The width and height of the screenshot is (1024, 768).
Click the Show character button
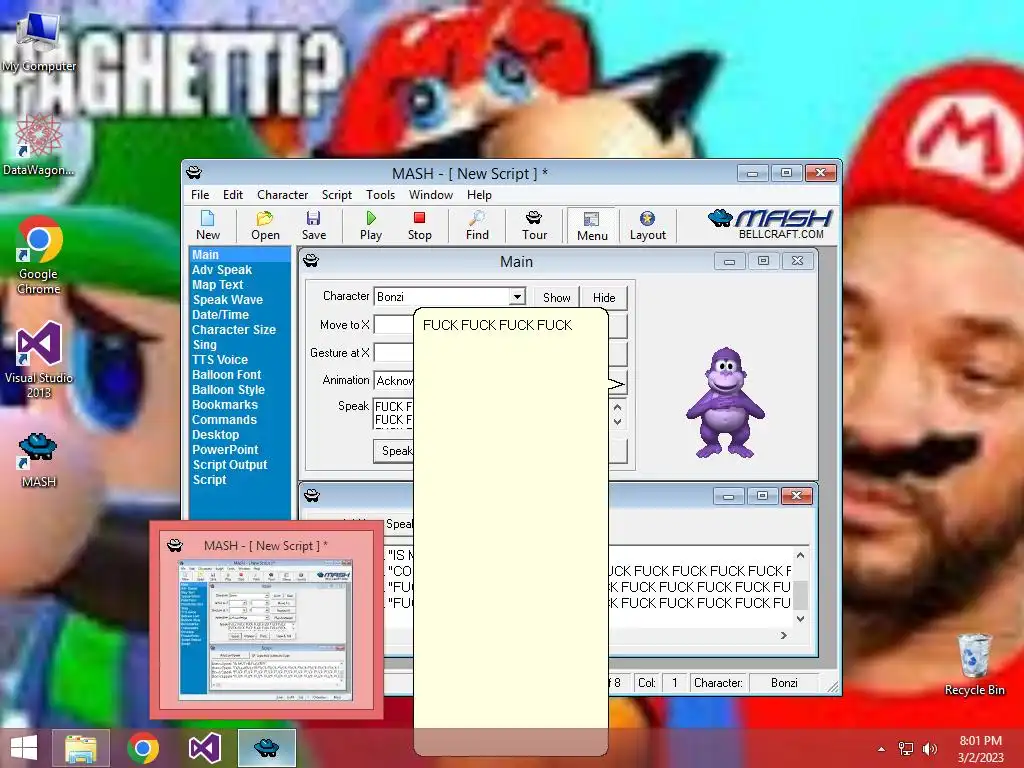tap(556, 297)
